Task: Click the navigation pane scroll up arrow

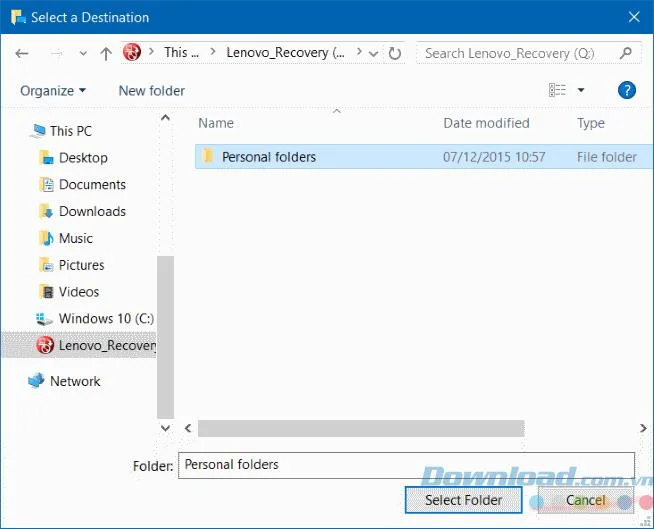Action: pyautogui.click(x=166, y=118)
